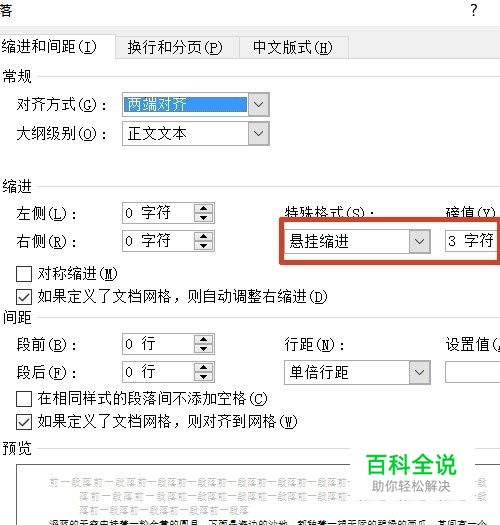Open the 对齐方式 dropdown arrow

(259, 104)
